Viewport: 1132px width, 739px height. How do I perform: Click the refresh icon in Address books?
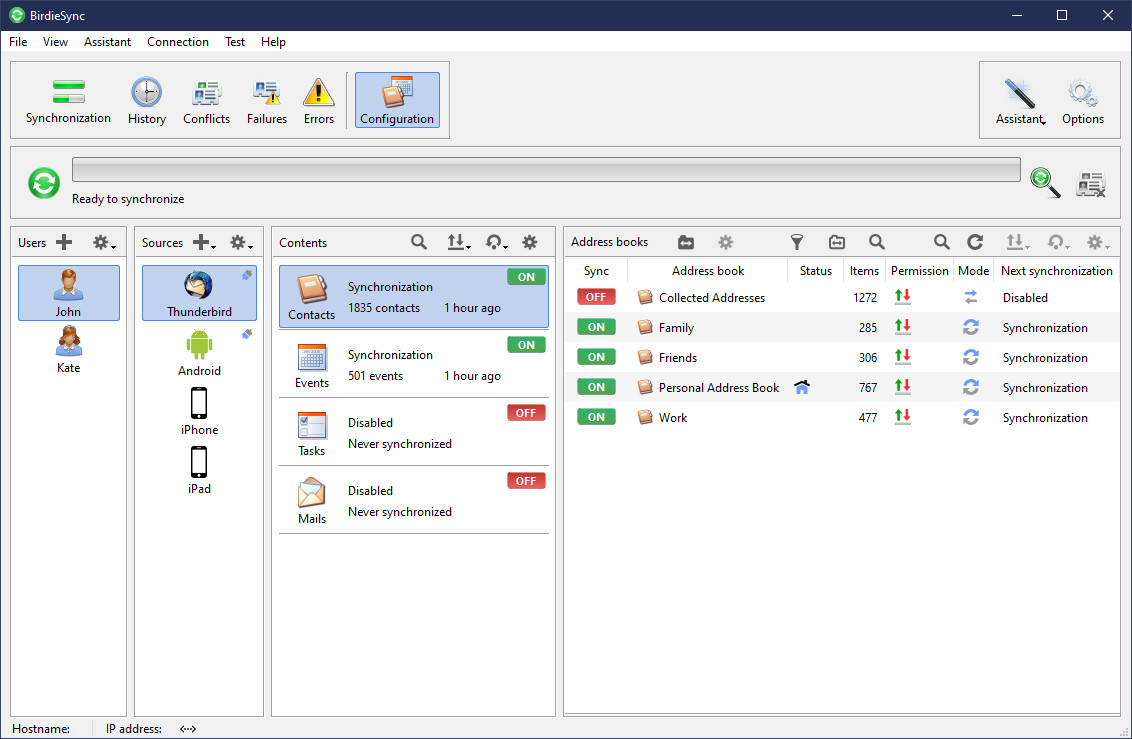click(x=975, y=242)
